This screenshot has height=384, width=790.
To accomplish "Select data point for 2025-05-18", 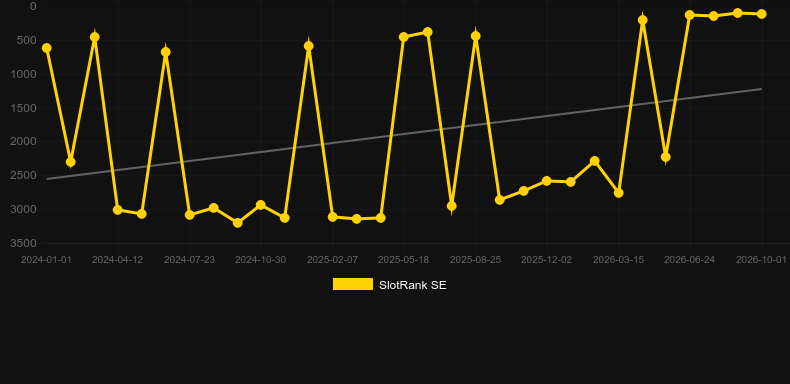I will pos(404,37).
